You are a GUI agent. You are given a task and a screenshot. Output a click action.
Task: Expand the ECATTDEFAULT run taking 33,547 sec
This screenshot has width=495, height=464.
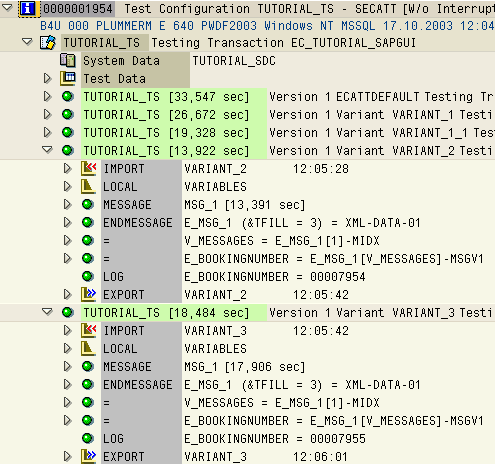coord(47,97)
